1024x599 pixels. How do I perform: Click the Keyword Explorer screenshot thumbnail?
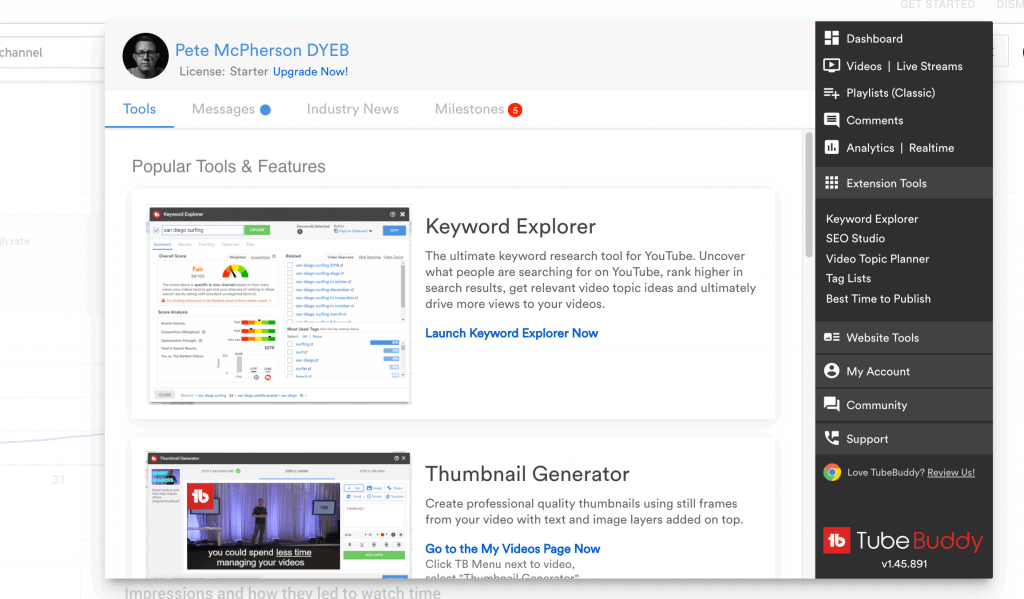[280, 306]
